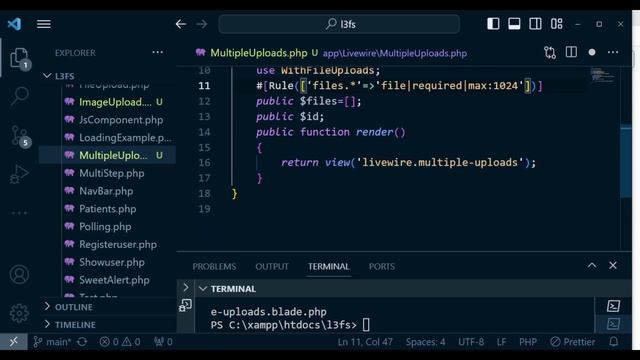Click the terminal prompt input area

tap(366, 325)
